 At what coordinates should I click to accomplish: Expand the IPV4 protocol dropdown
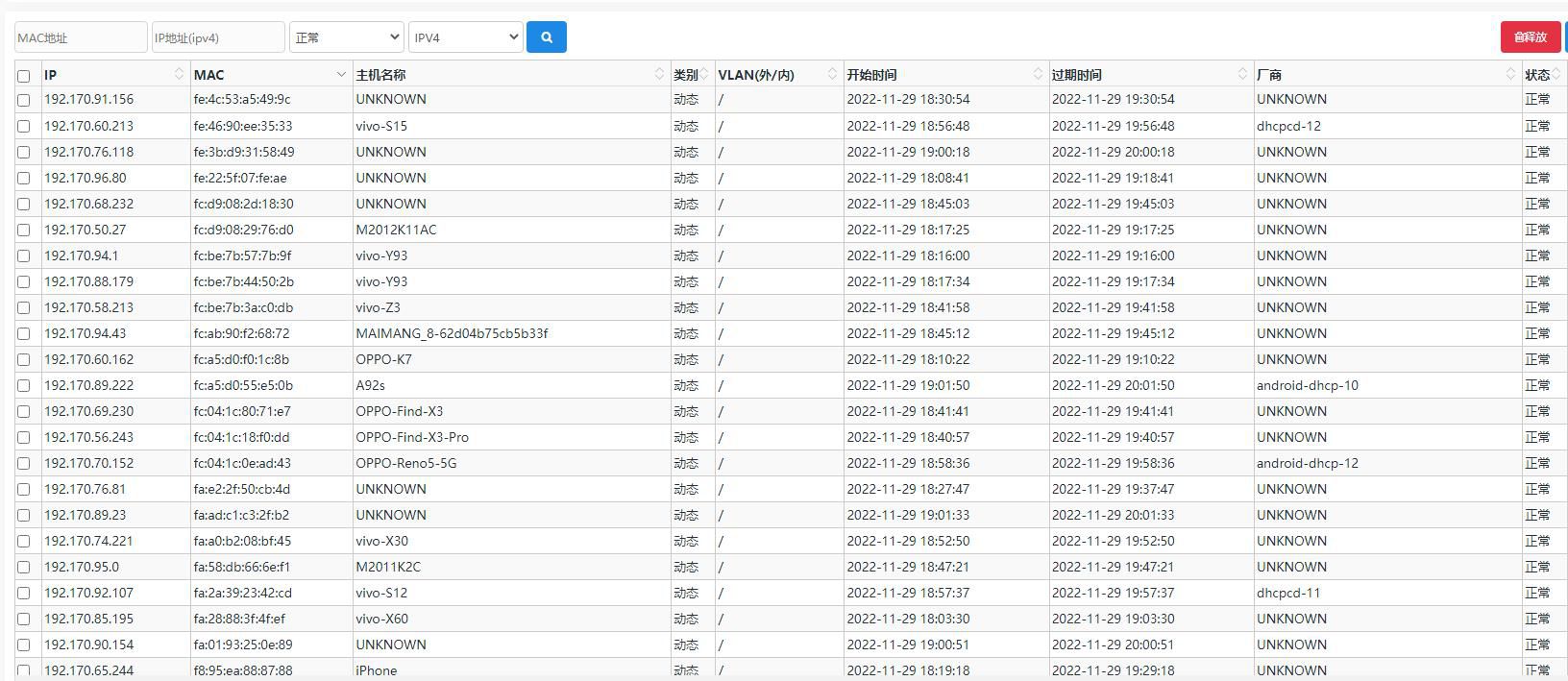(465, 37)
